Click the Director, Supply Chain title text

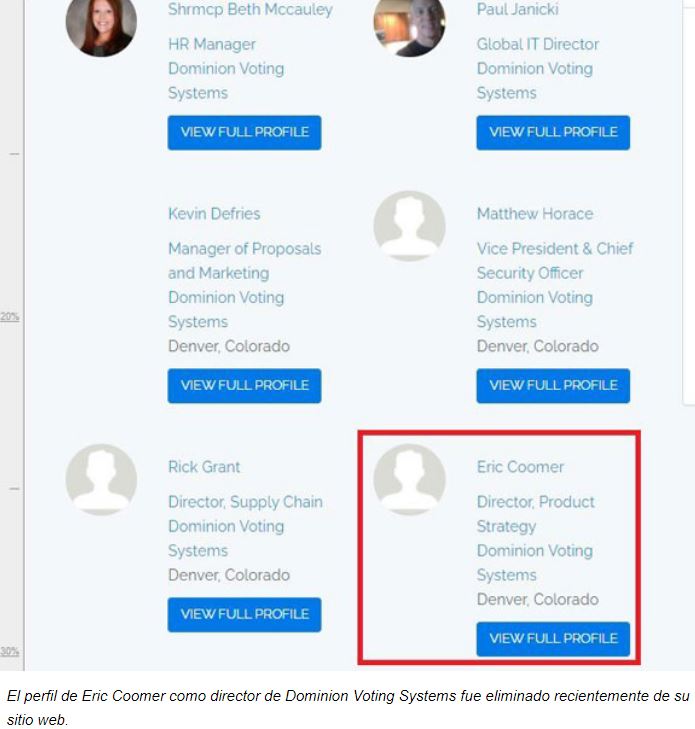point(245,502)
